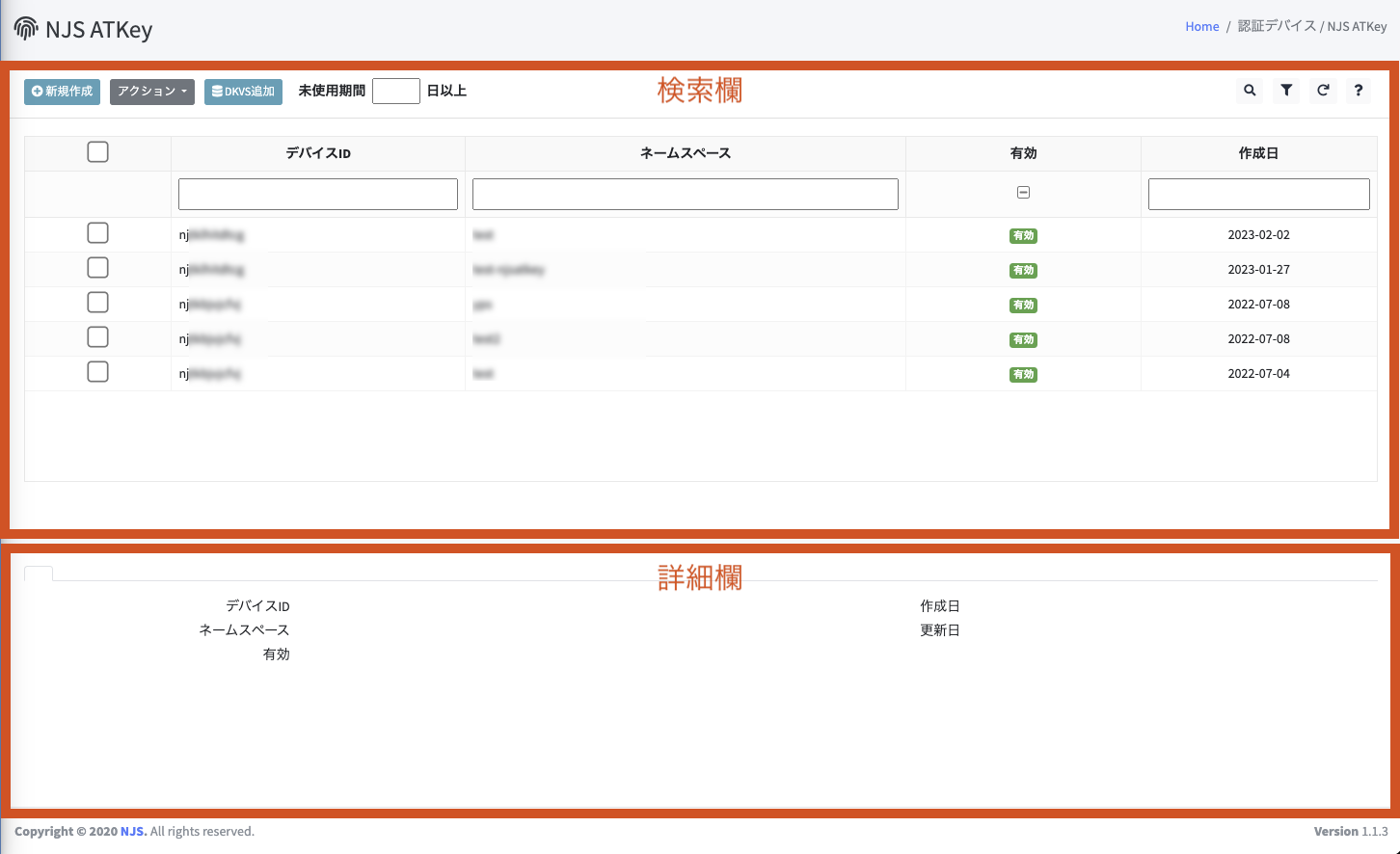Image resolution: width=1400 pixels, height=854 pixels.
Task: Check the row dated 2022-07-04
Action: click(x=97, y=372)
